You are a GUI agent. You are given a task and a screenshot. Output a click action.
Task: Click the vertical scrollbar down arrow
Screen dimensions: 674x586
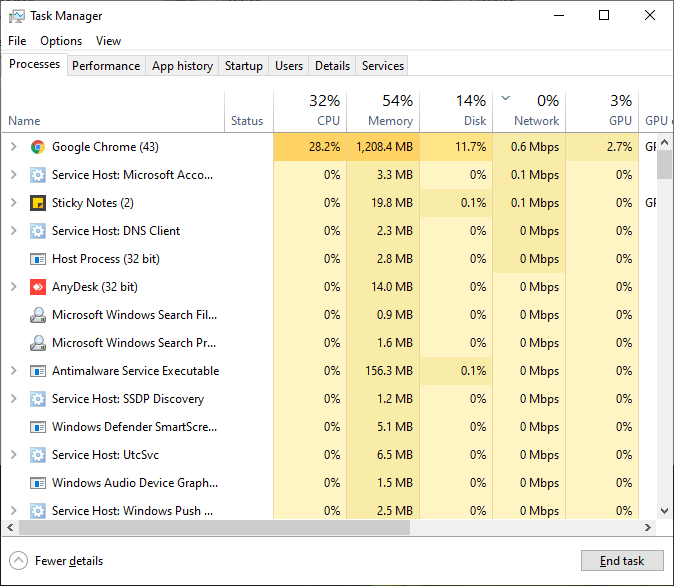665,511
